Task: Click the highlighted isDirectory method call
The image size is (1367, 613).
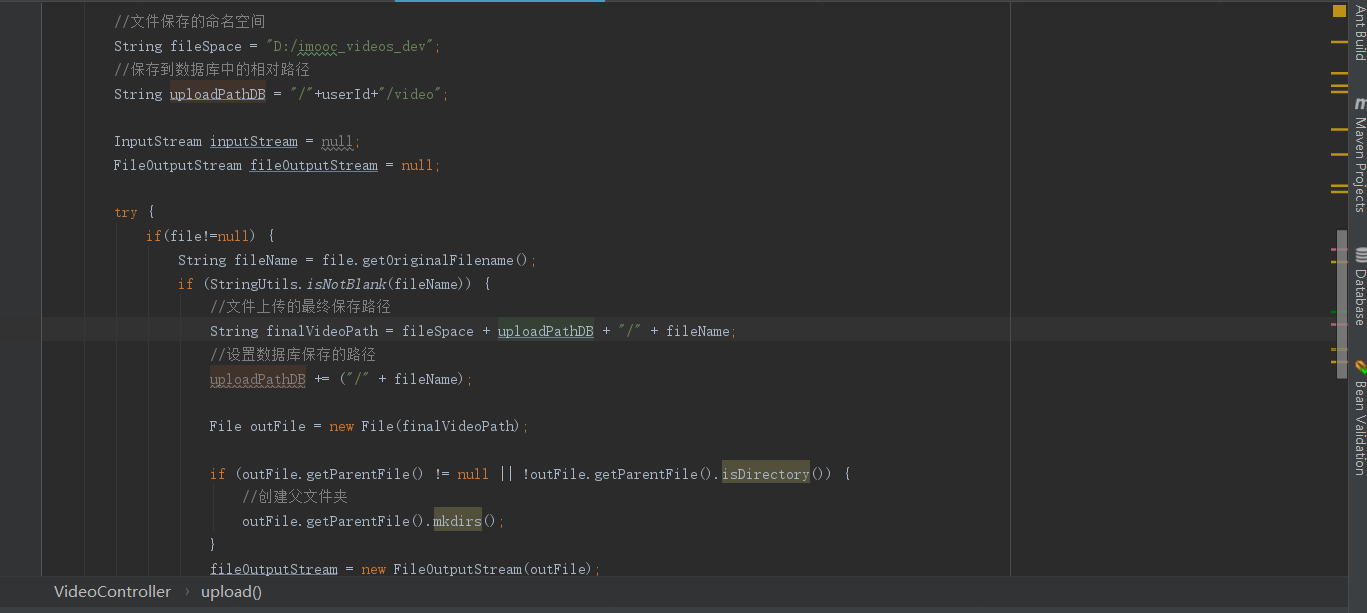Action: 765,474
